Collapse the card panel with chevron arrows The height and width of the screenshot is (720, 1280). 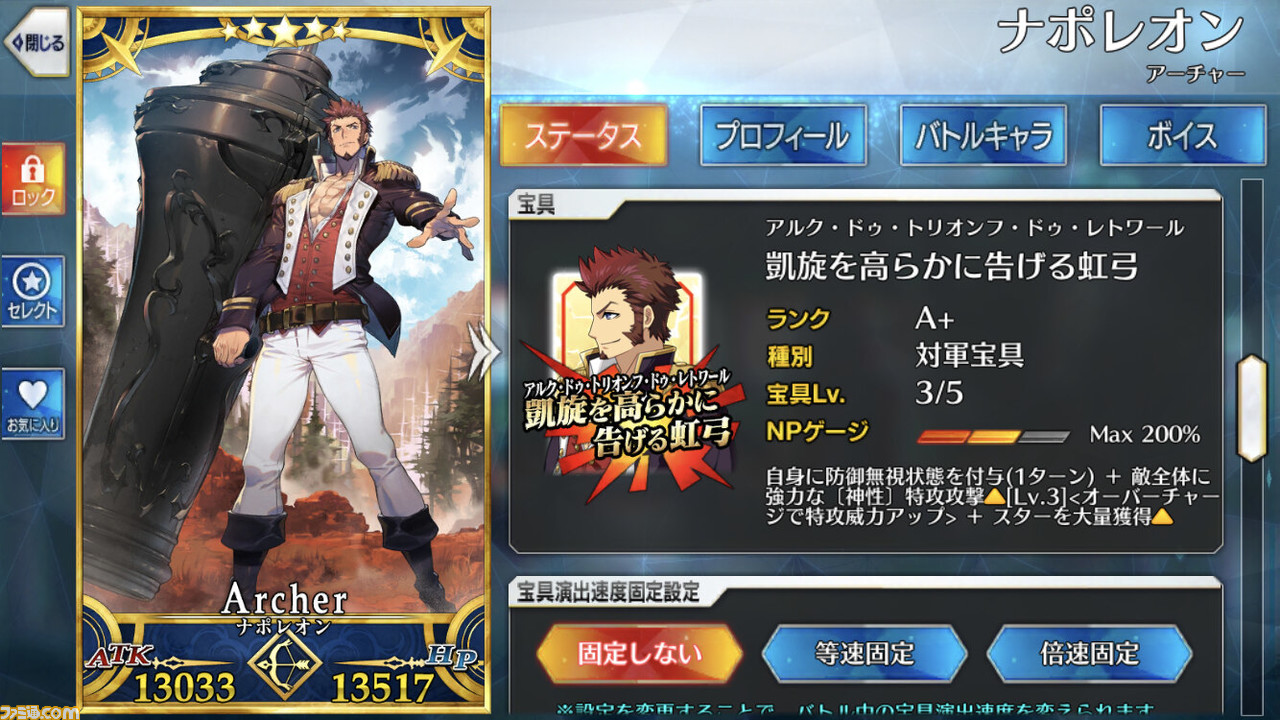[484, 351]
